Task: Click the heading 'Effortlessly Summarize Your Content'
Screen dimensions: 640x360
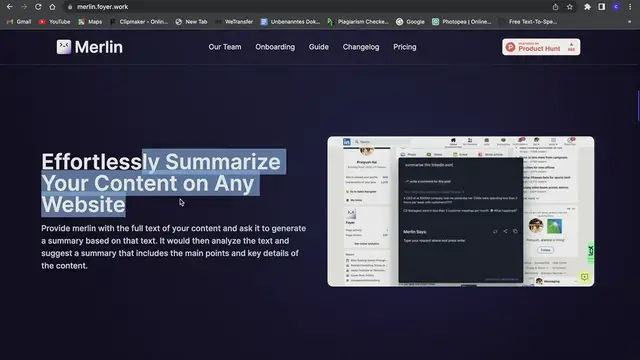Action: point(163,183)
